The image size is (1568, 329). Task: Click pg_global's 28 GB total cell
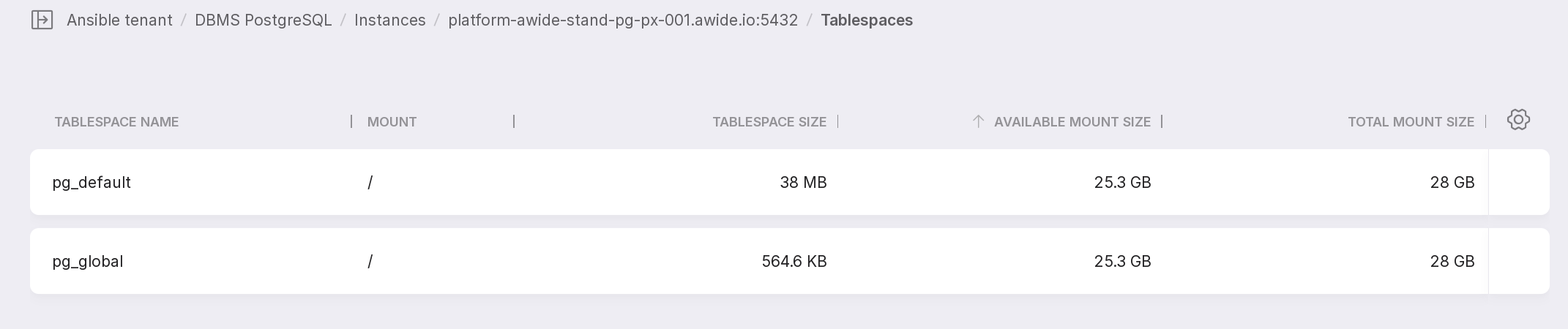tap(1452, 262)
